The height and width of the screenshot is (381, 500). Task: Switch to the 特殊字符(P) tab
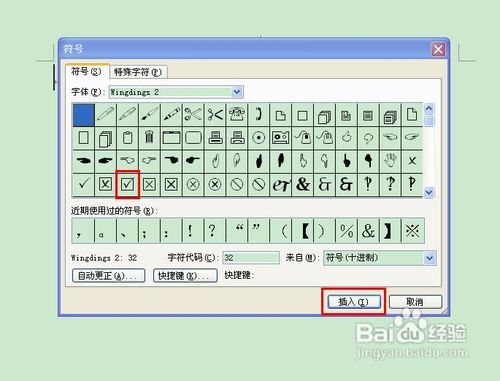(x=138, y=72)
